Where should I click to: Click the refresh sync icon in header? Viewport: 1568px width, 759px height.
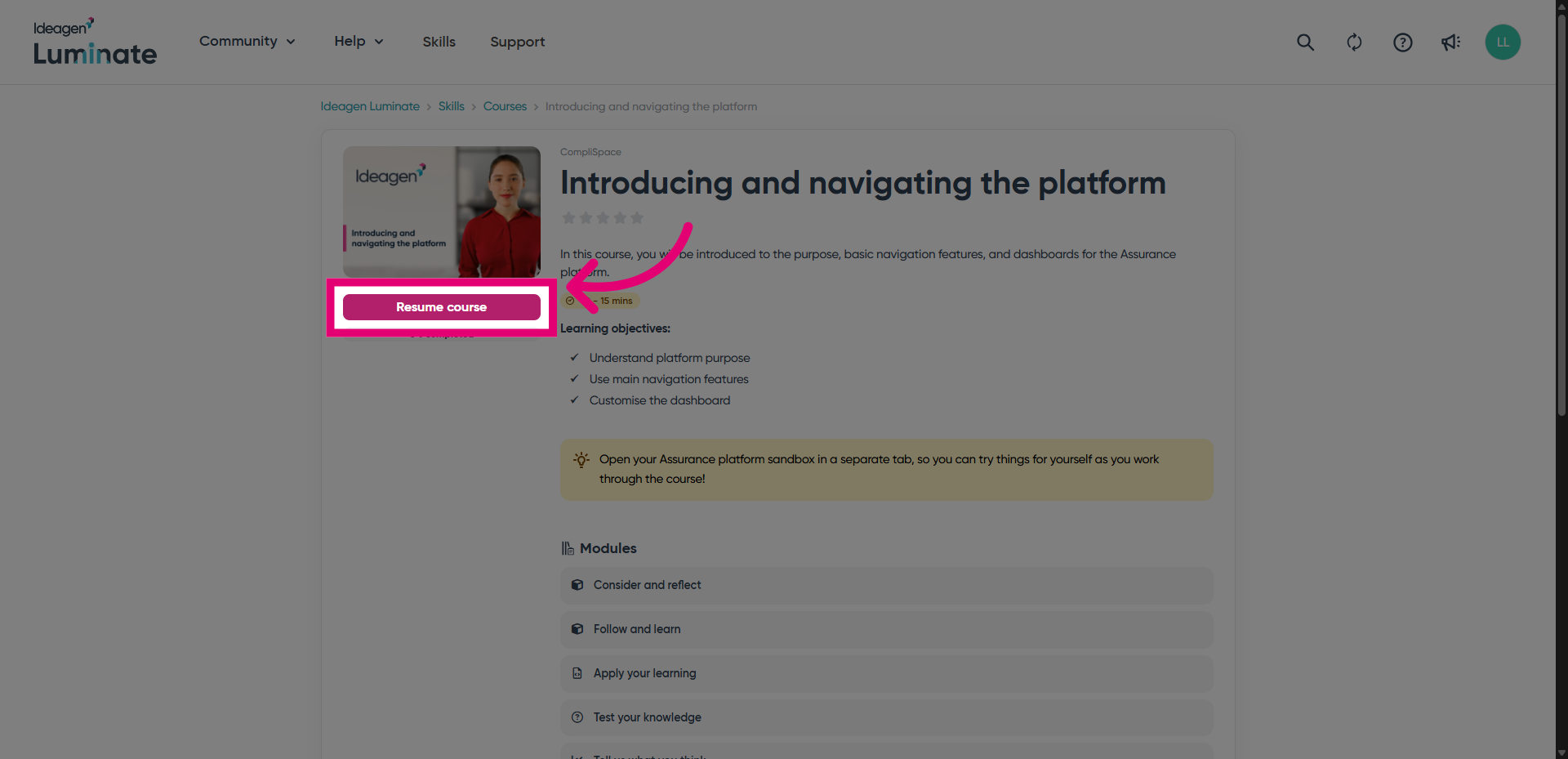point(1354,42)
